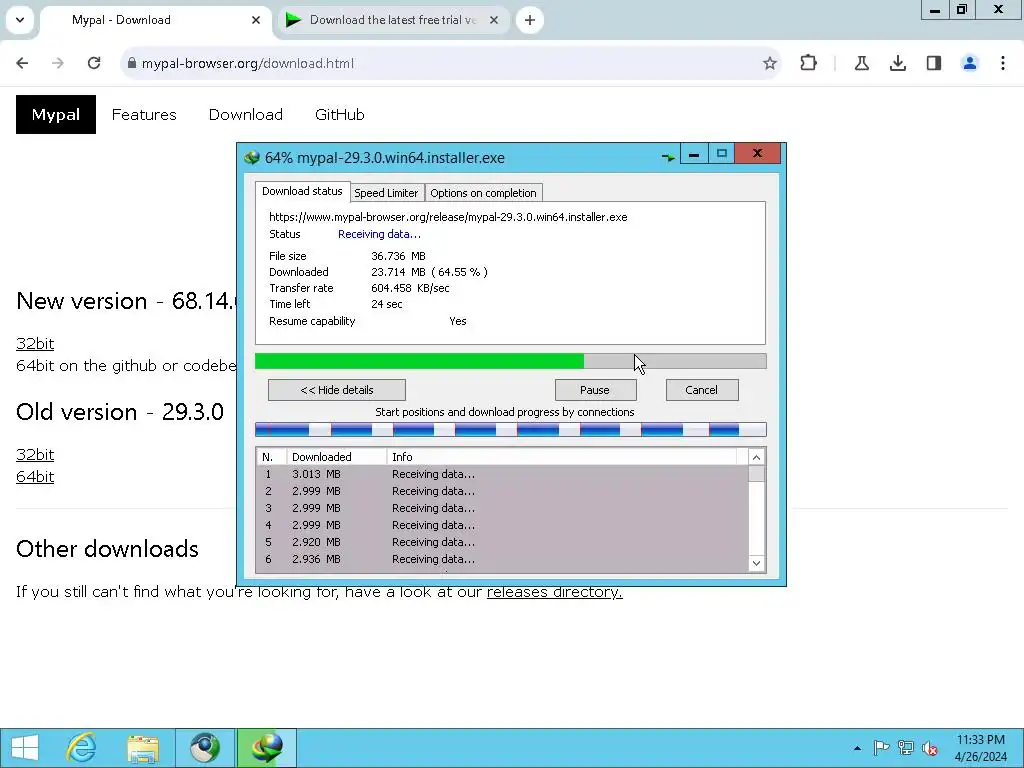Image resolution: width=1024 pixels, height=768 pixels.
Task: Switch to the Download latest free trial tab
Action: (394, 20)
